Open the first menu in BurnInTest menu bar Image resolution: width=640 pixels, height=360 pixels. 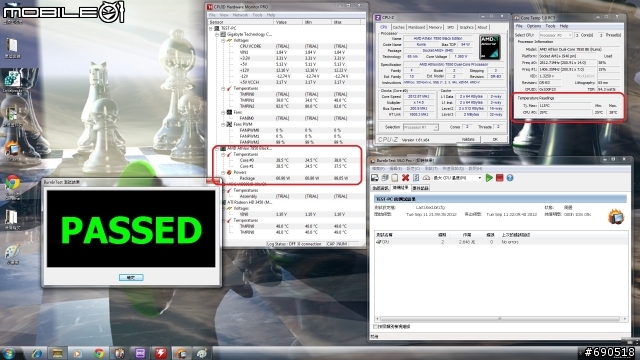tap(378, 169)
